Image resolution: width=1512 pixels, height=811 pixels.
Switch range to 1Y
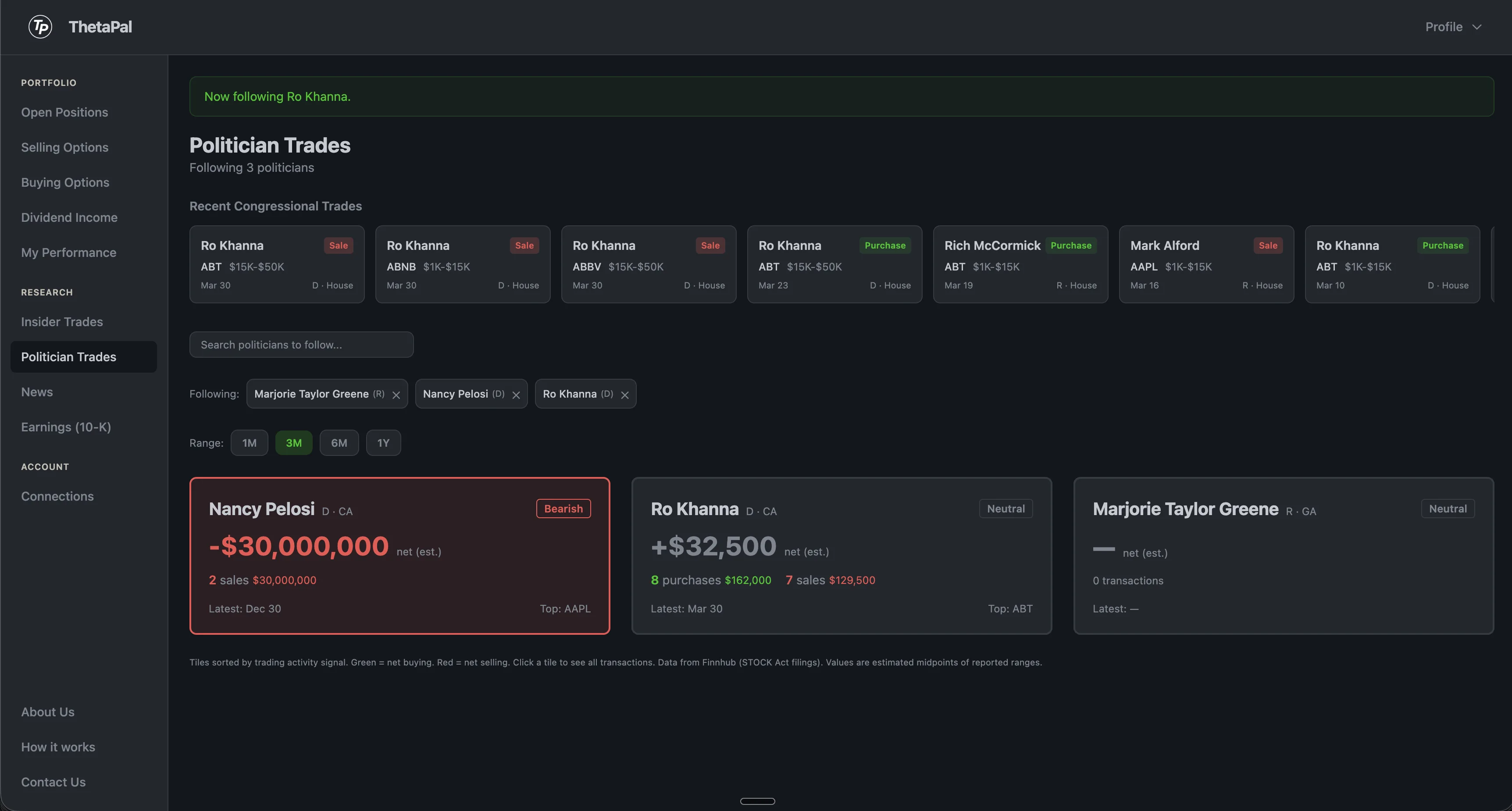pos(383,442)
